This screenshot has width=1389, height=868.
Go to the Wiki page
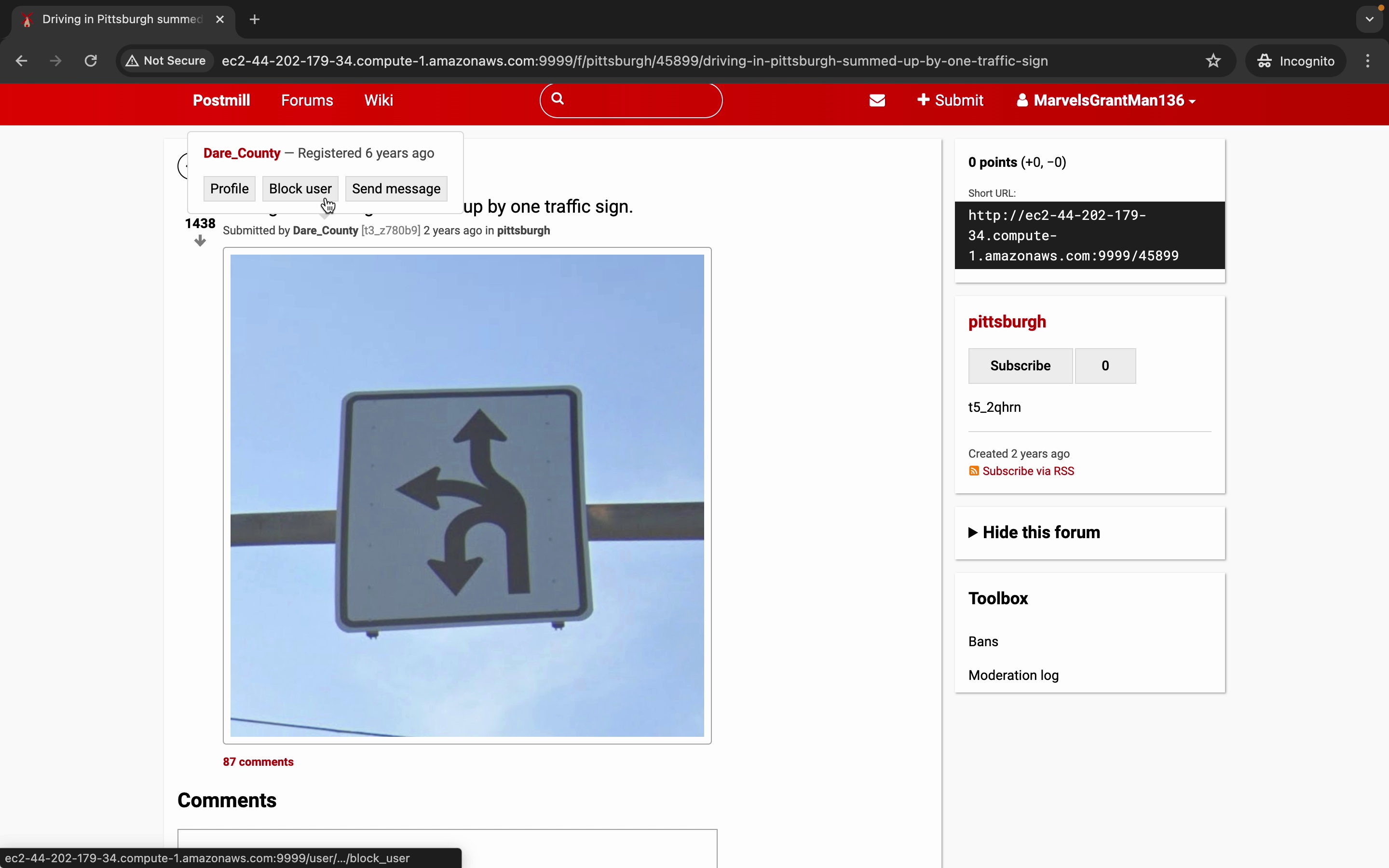(379, 100)
